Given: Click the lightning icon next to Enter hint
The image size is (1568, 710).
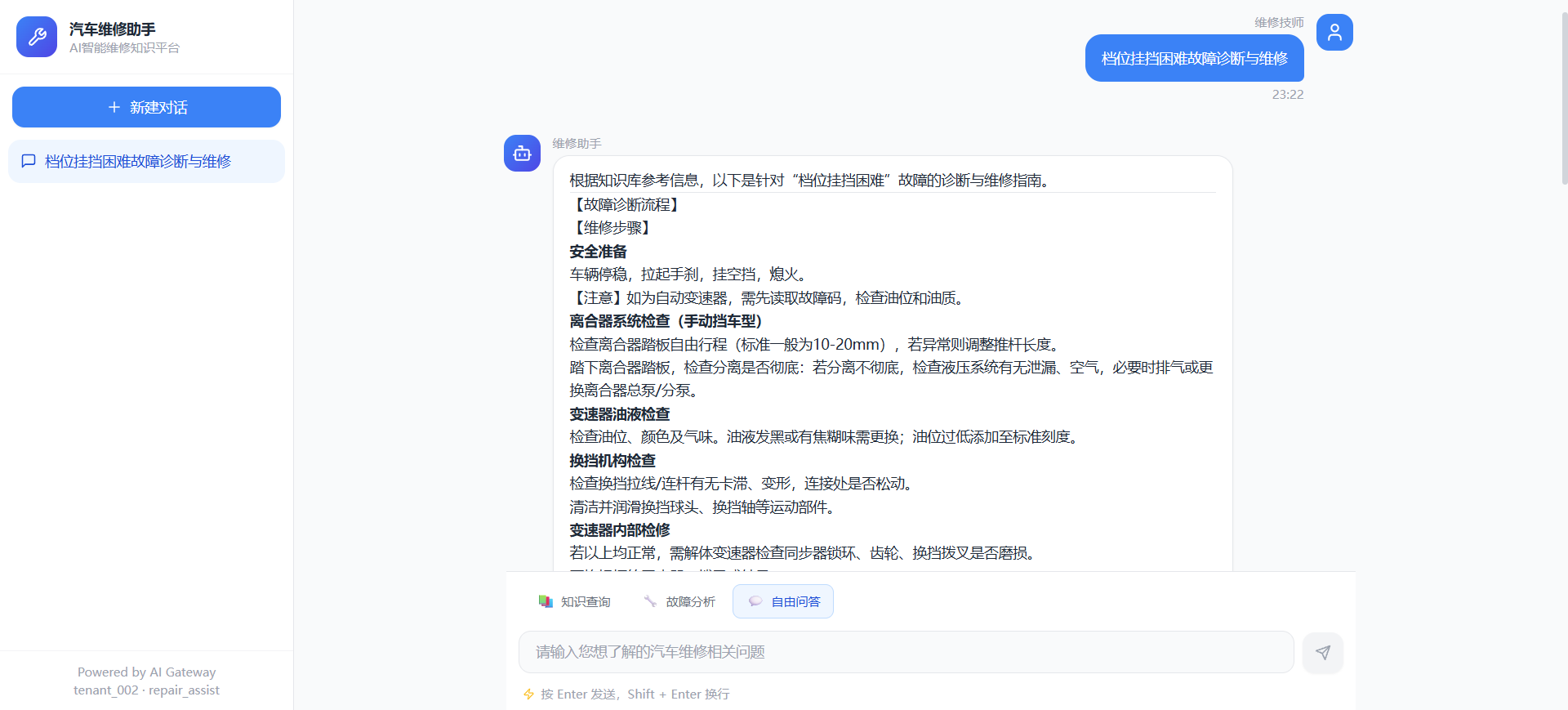Looking at the screenshot, I should tap(528, 694).
